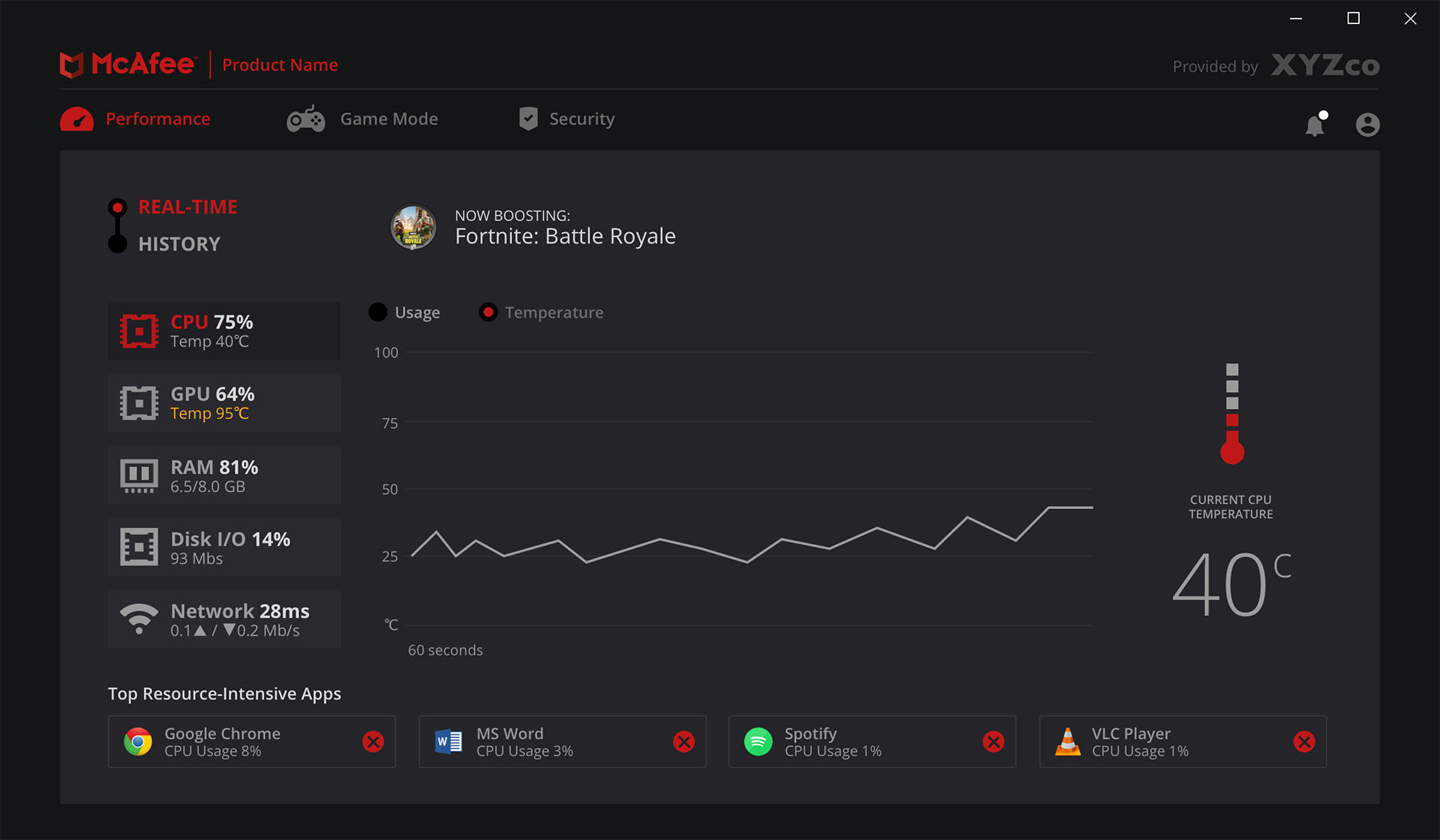The width and height of the screenshot is (1440, 840).
Task: Select the Disk I/O 14% card
Action: click(224, 547)
